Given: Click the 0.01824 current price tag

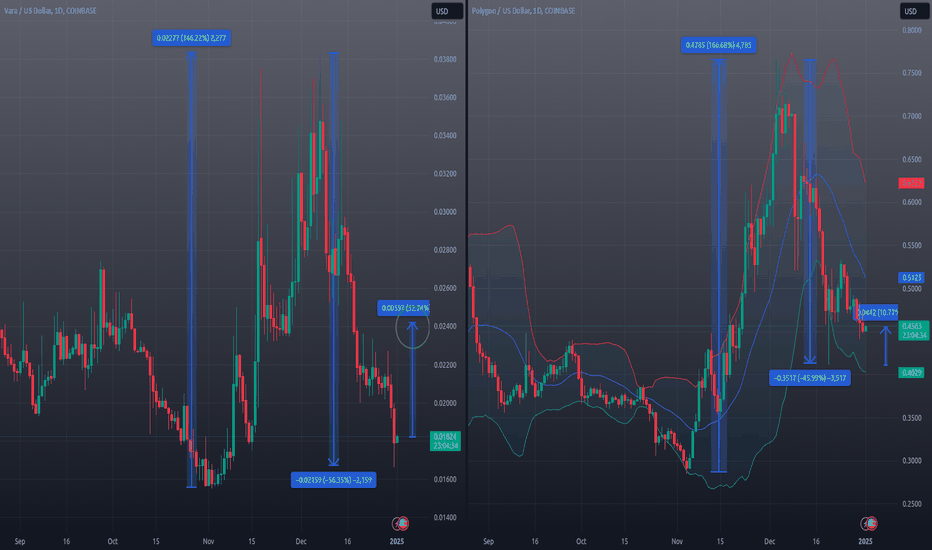Looking at the screenshot, I should (x=445, y=441).
